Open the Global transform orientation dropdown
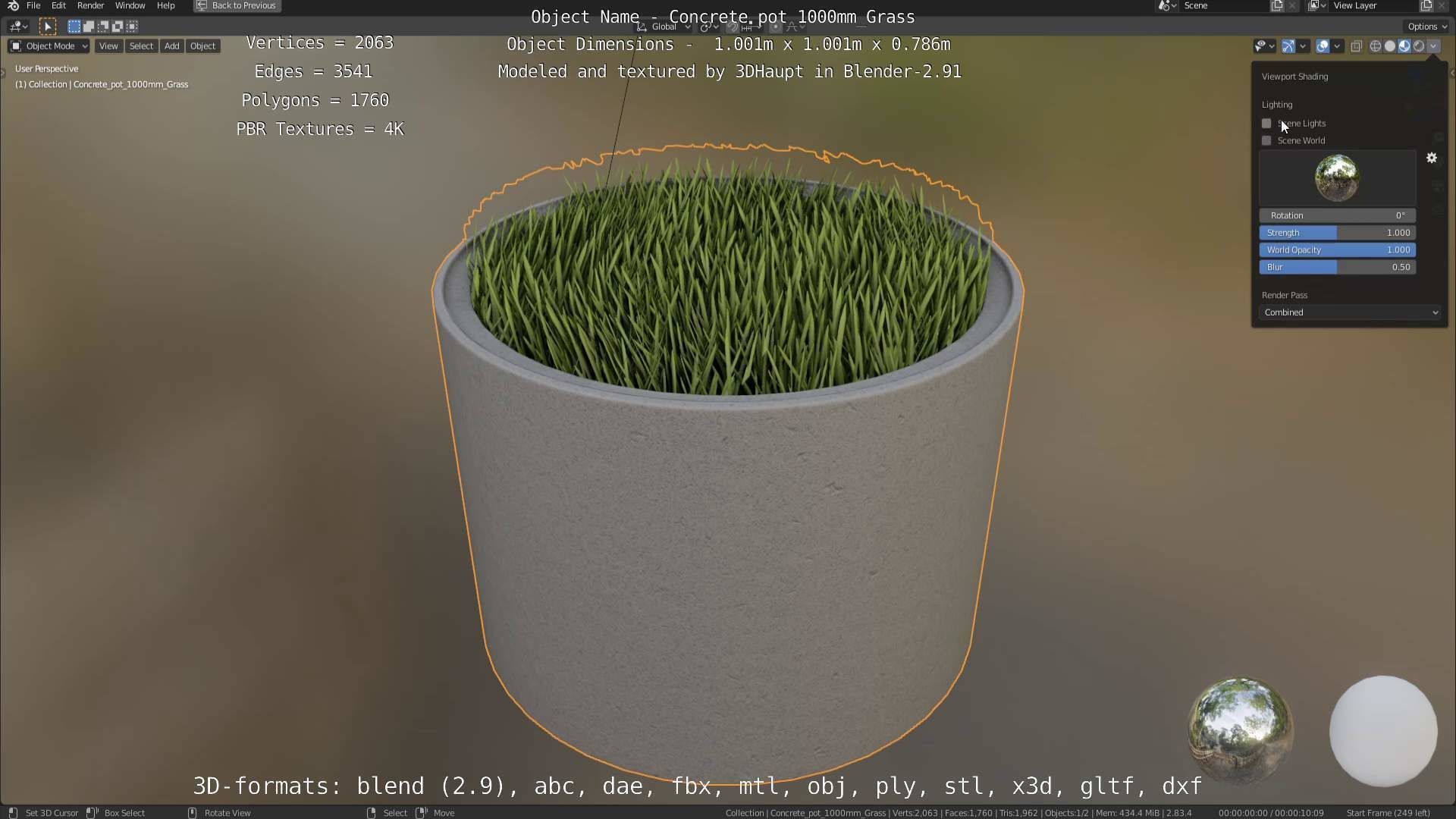Image resolution: width=1456 pixels, height=819 pixels. [664, 27]
